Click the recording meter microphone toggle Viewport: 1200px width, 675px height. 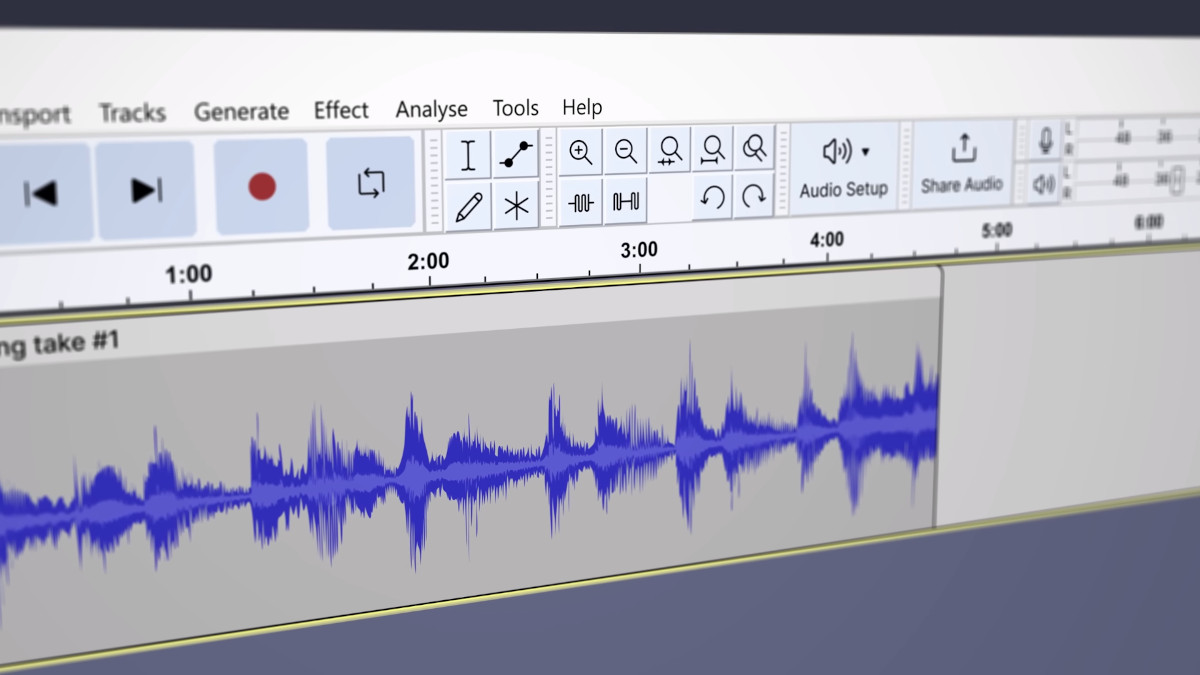tap(1044, 140)
